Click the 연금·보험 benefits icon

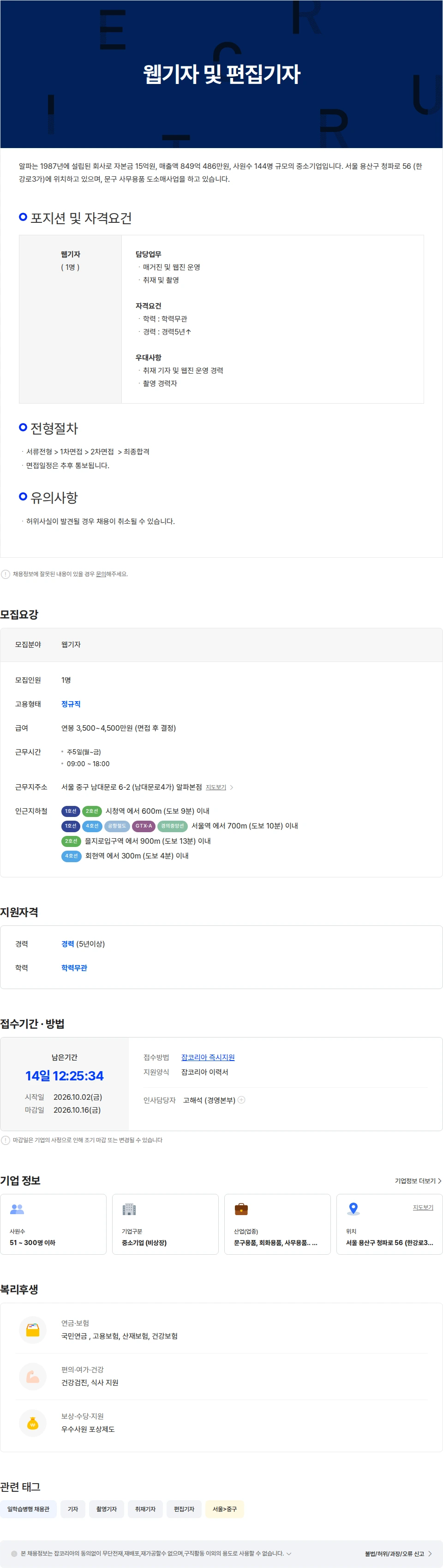[x=33, y=1330]
